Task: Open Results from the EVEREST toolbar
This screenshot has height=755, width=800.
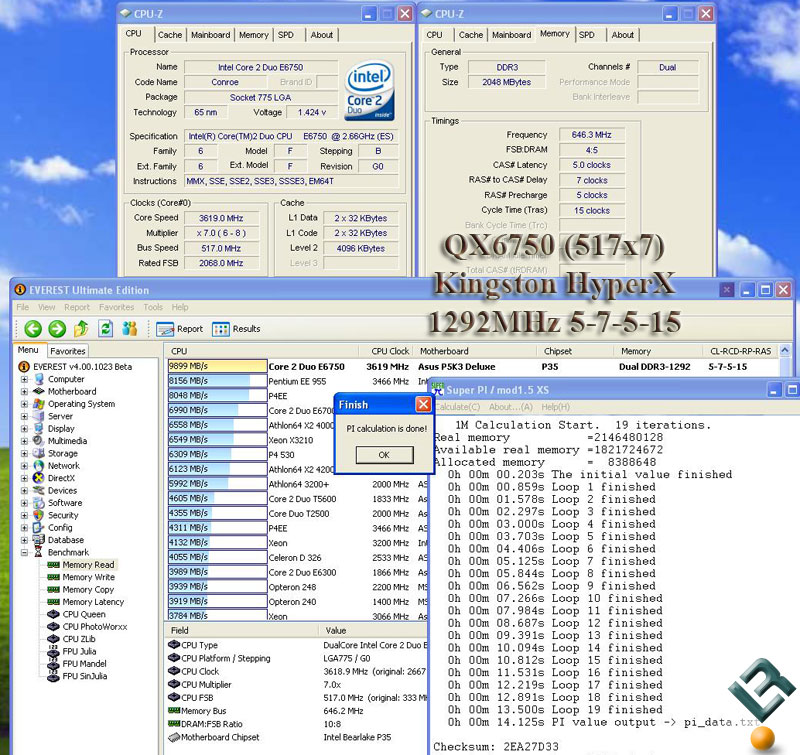Action: [236, 329]
